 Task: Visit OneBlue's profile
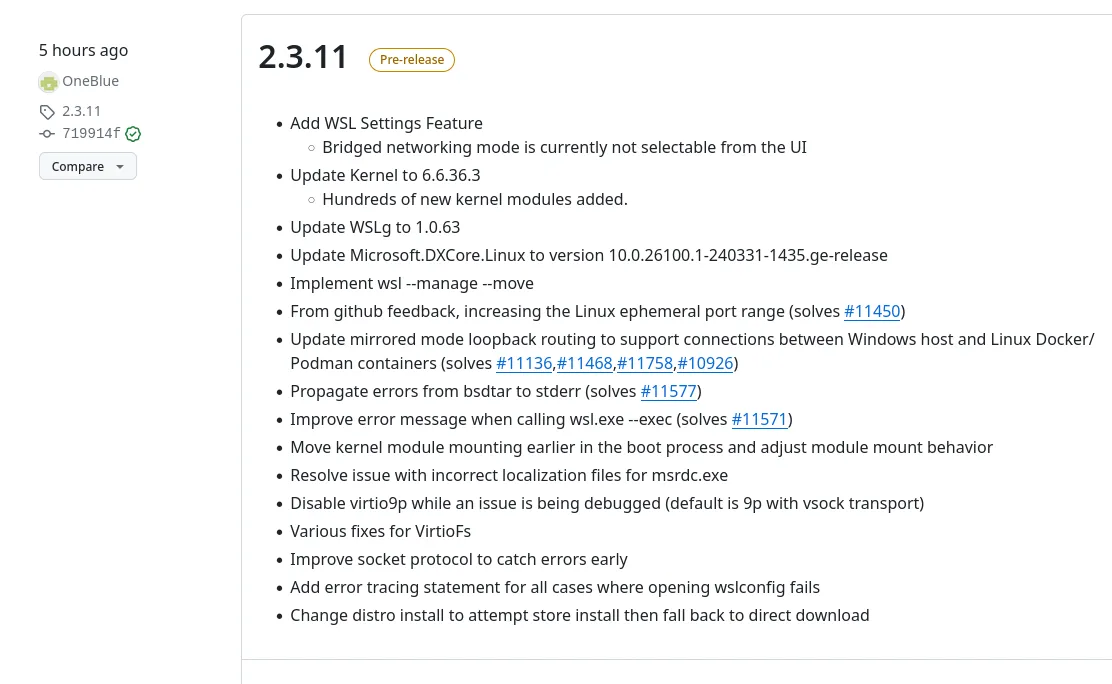(90, 80)
